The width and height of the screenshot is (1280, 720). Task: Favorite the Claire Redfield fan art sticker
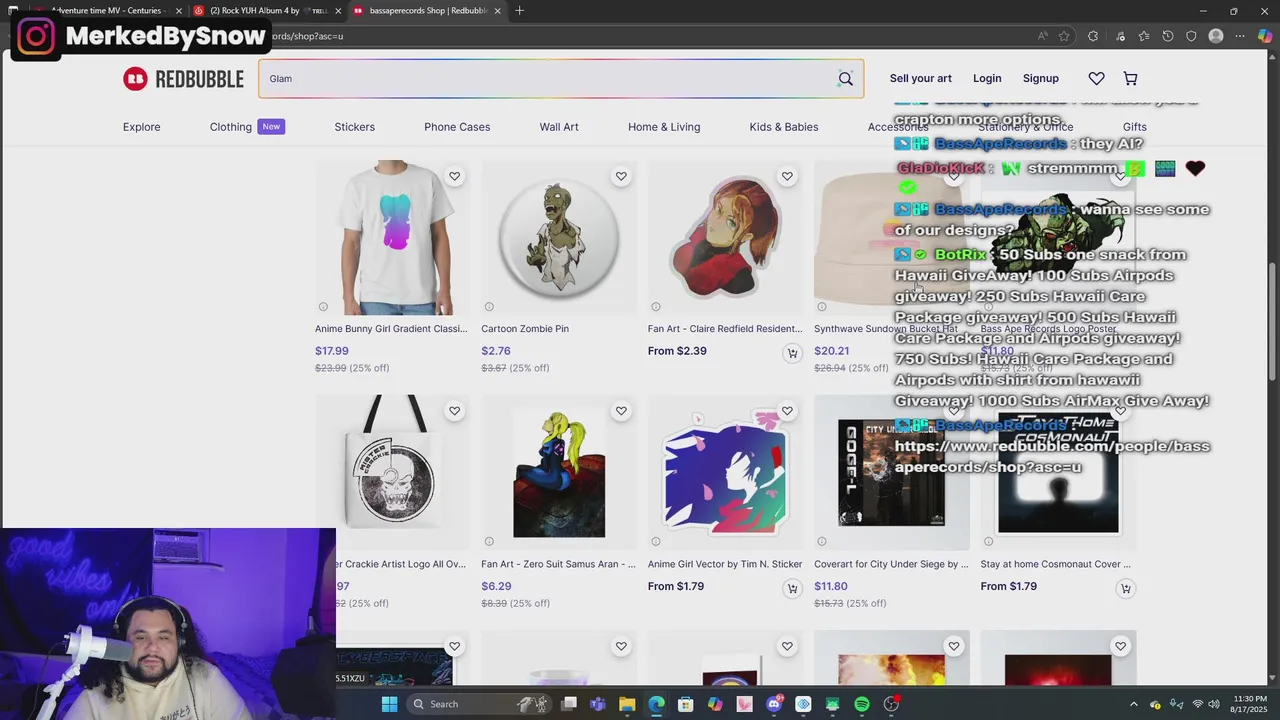point(787,176)
